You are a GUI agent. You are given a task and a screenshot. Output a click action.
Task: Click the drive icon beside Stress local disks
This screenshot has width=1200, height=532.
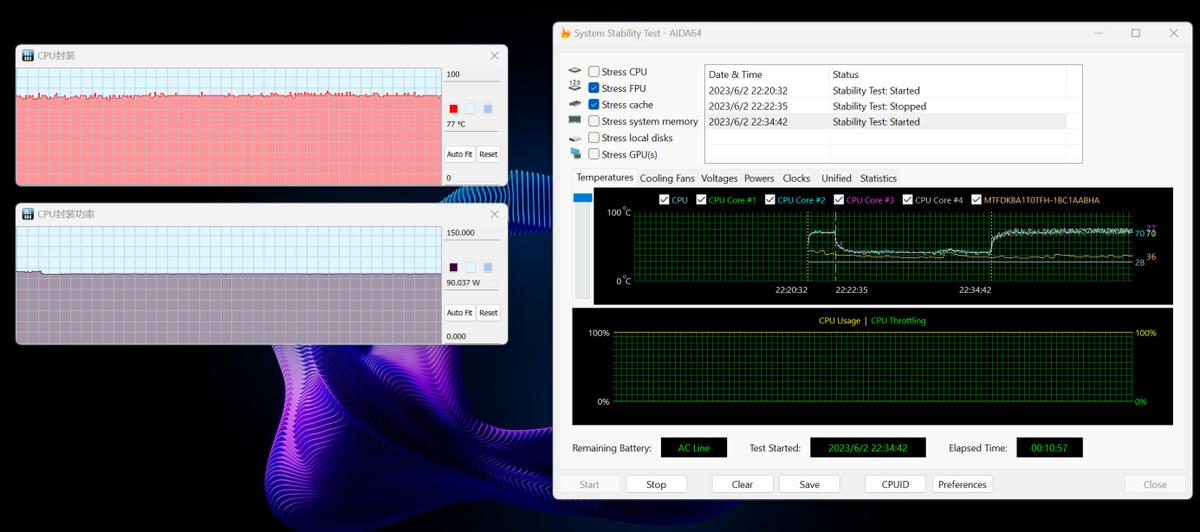[x=575, y=138]
